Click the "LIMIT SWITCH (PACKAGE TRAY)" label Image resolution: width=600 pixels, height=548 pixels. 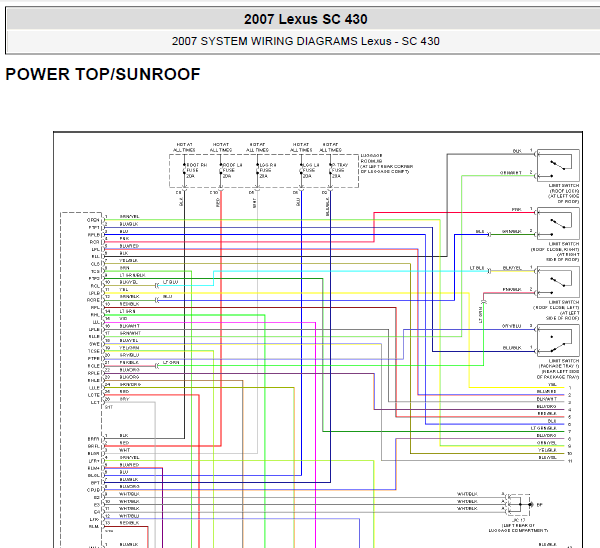[558, 369]
